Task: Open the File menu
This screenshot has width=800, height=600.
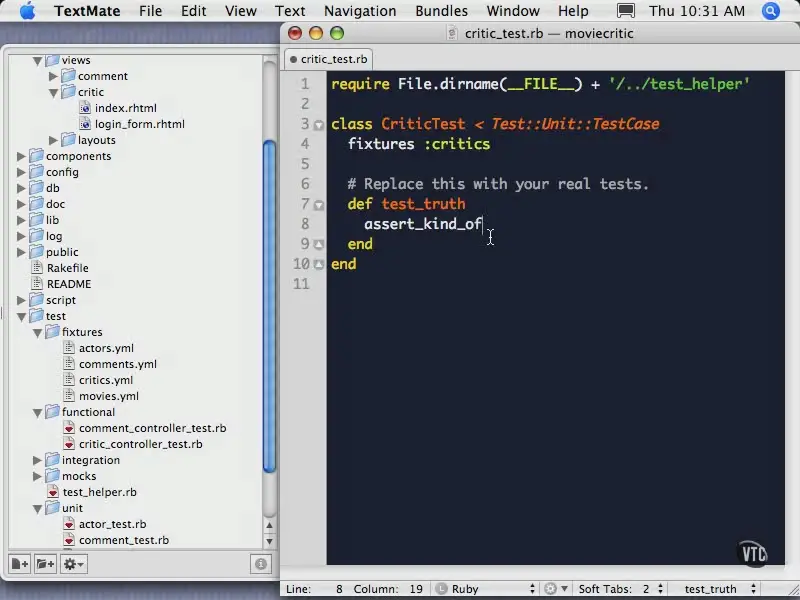Action: pyautogui.click(x=151, y=11)
